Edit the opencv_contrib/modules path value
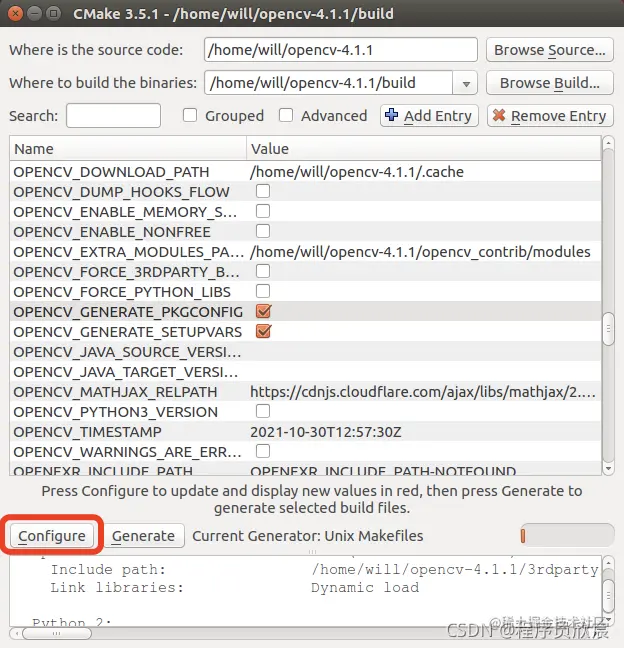 pyautogui.click(x=420, y=252)
